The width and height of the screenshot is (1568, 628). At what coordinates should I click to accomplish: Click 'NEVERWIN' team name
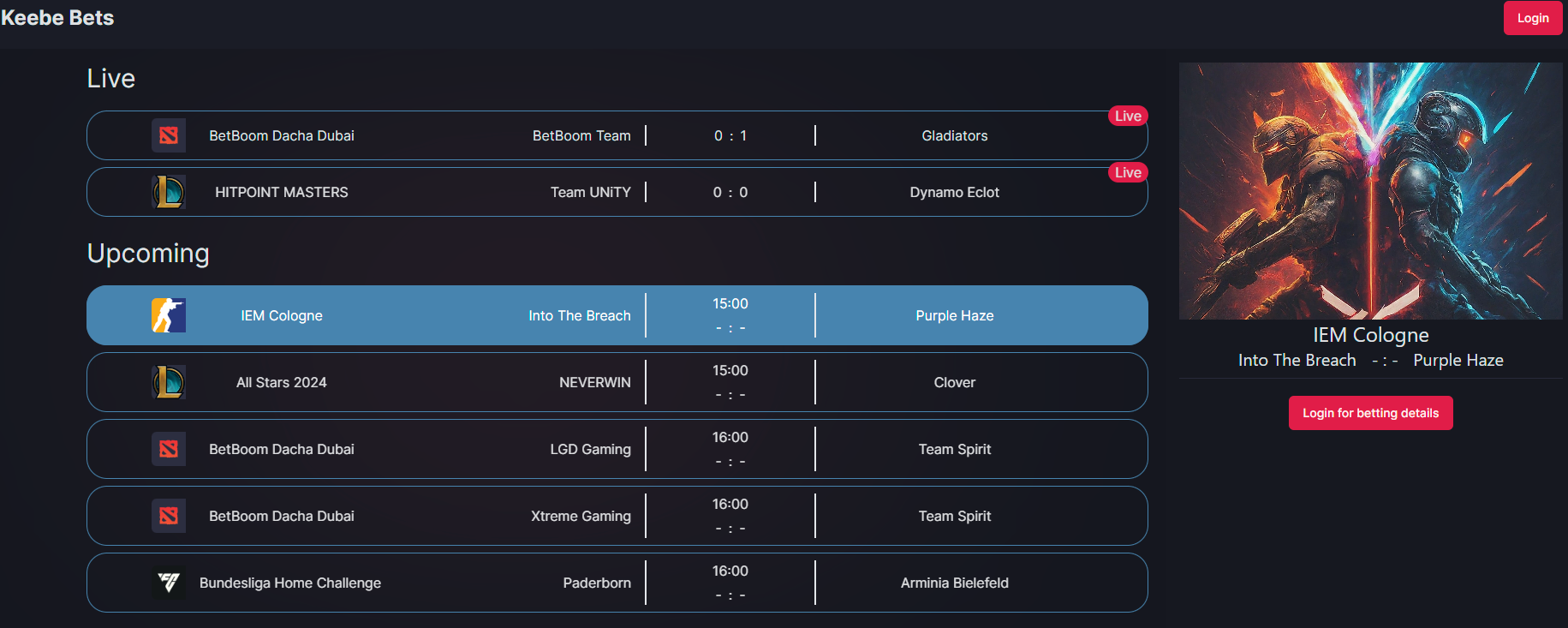click(595, 382)
